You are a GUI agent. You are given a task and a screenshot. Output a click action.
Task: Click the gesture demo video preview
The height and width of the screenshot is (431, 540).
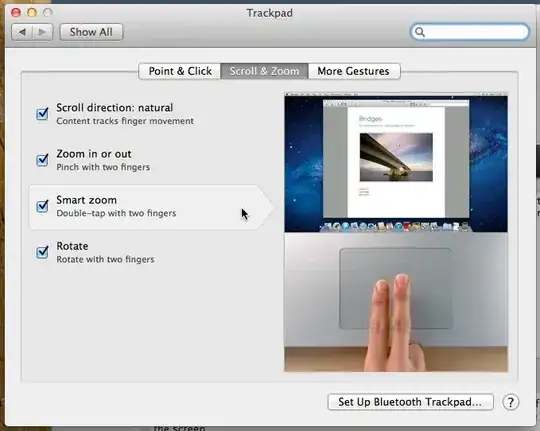click(x=396, y=232)
